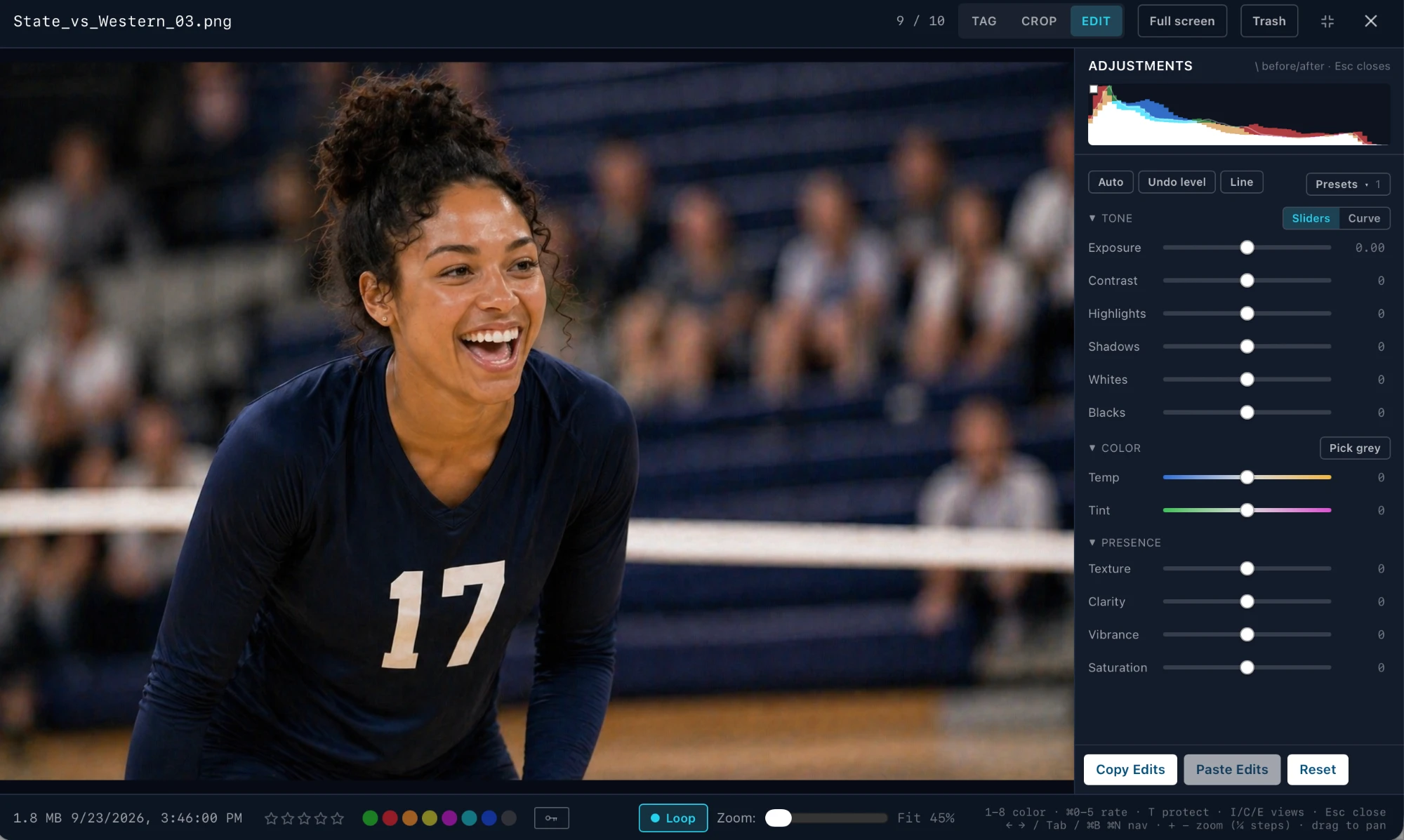Switch to CROP mode tab

point(1038,21)
